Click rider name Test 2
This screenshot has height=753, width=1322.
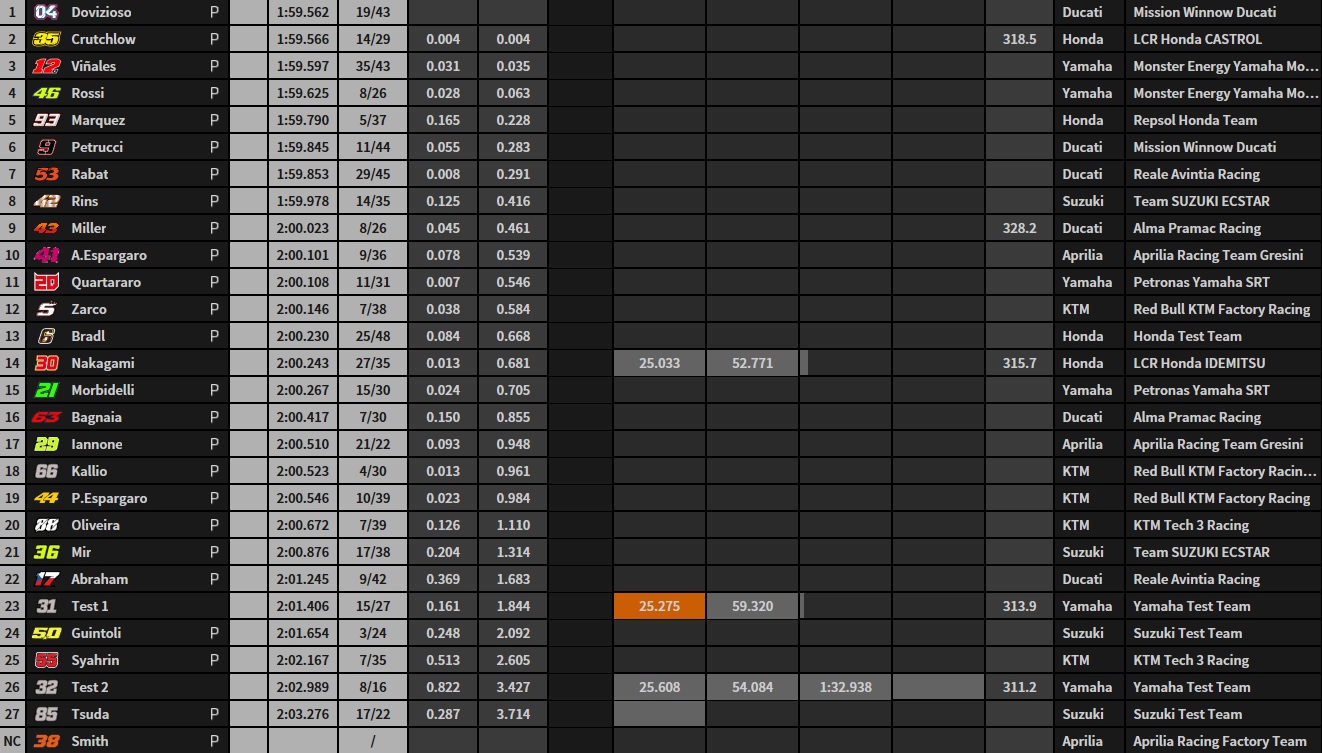(x=90, y=687)
